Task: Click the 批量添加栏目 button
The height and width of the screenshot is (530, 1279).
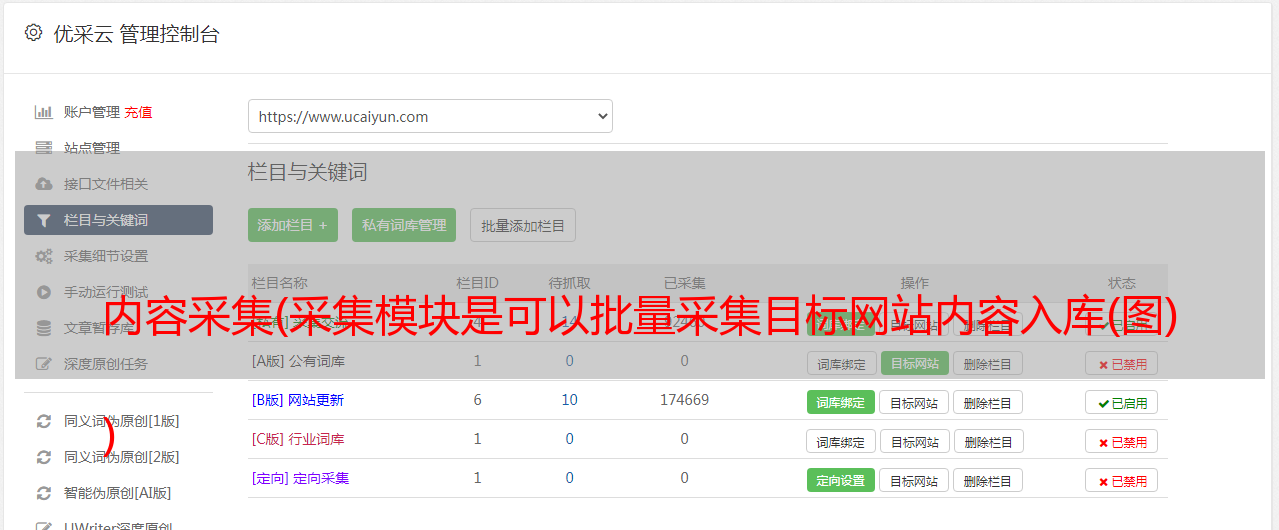Action: click(x=523, y=225)
